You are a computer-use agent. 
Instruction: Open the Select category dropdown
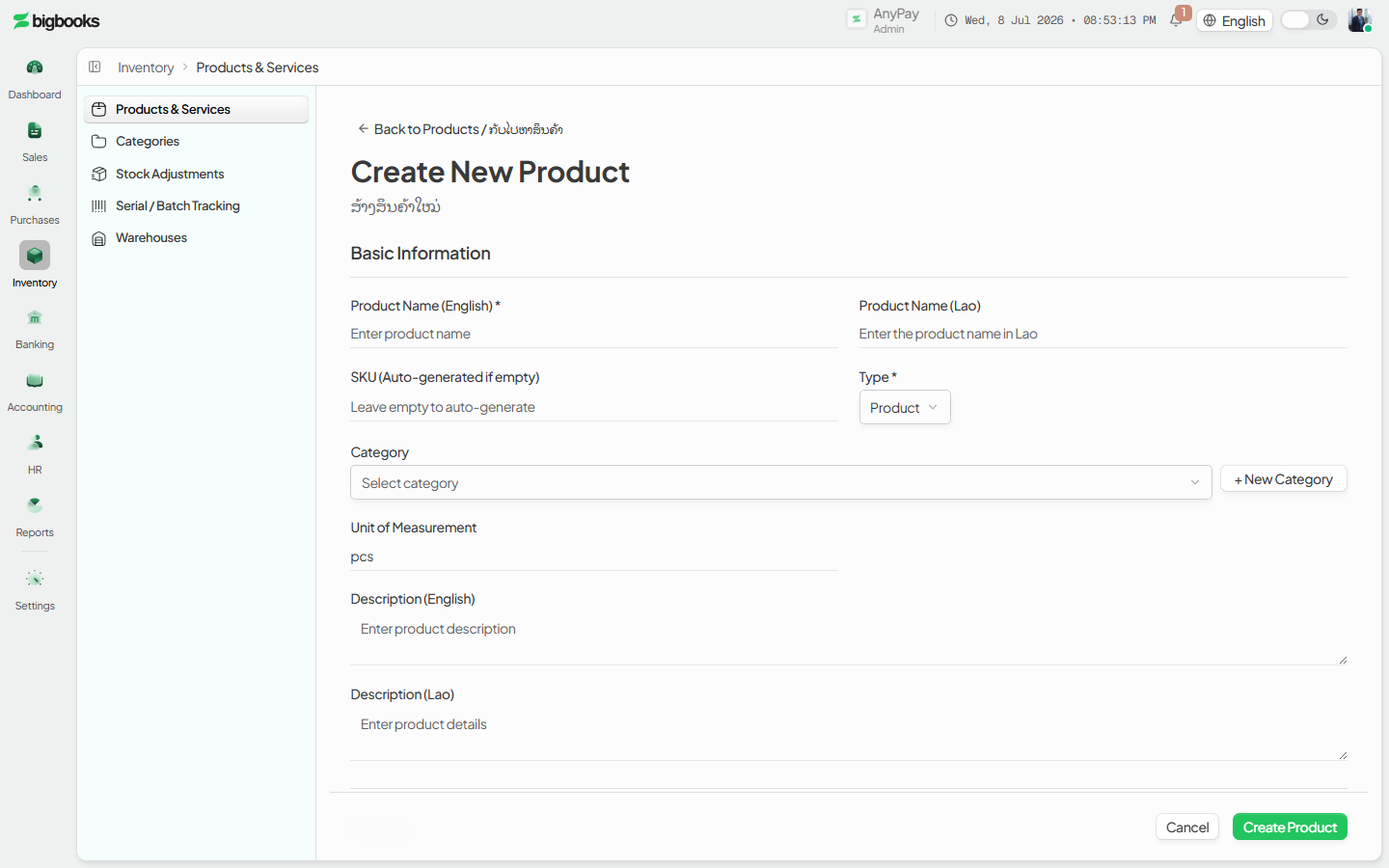pos(781,482)
